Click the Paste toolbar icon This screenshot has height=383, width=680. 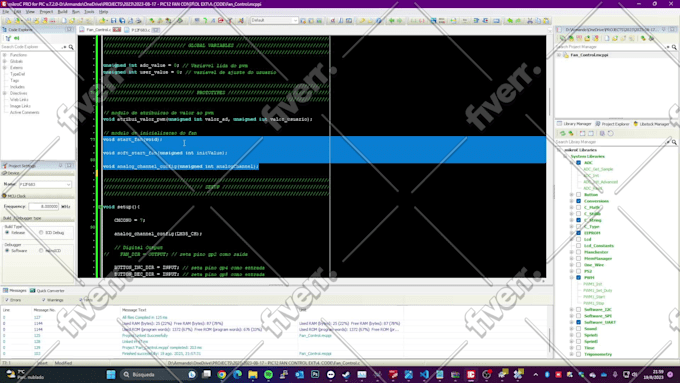pyautogui.click(x=546, y=20)
